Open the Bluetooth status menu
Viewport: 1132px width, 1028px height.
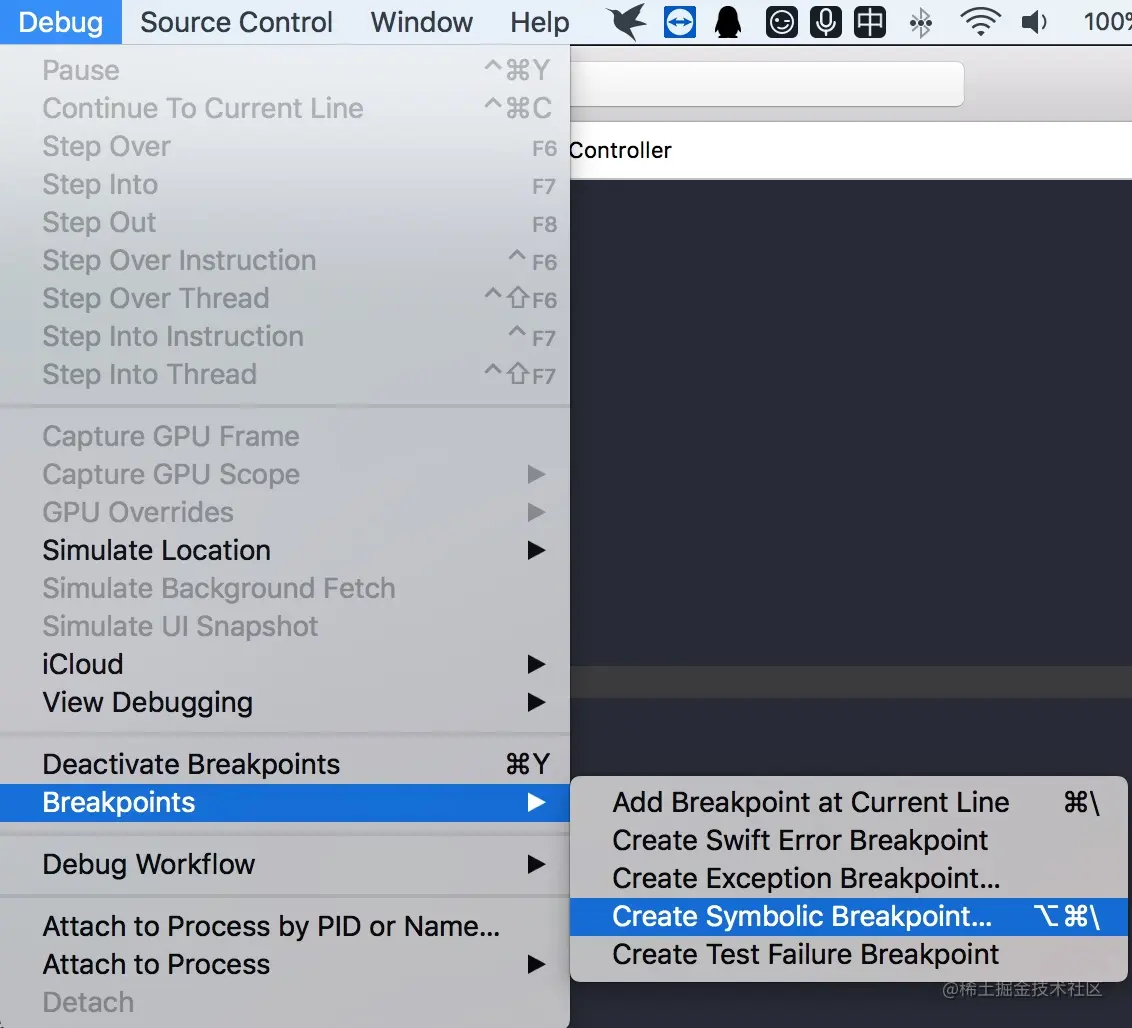point(920,23)
